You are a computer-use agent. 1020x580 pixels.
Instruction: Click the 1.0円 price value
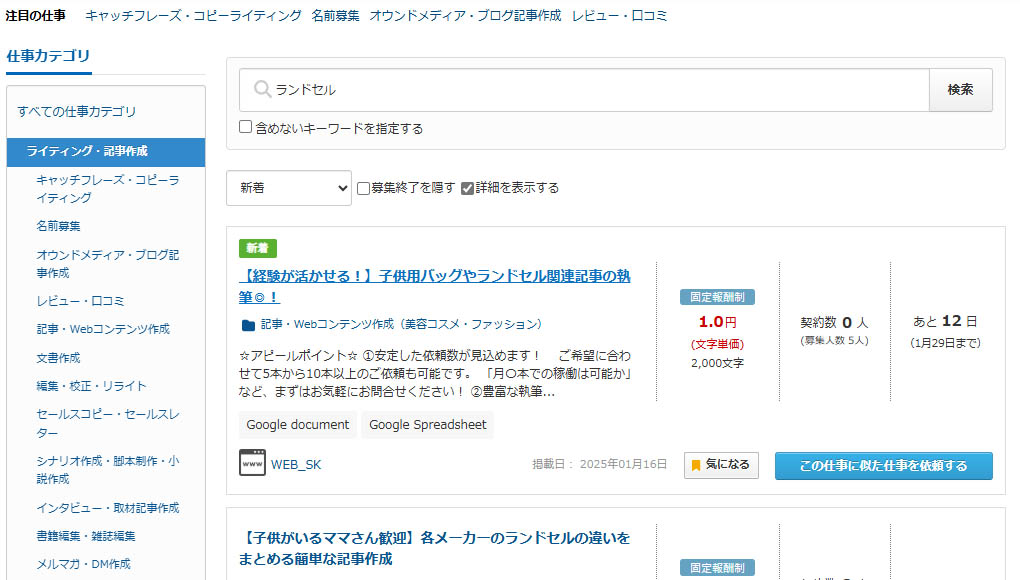[x=718, y=322]
